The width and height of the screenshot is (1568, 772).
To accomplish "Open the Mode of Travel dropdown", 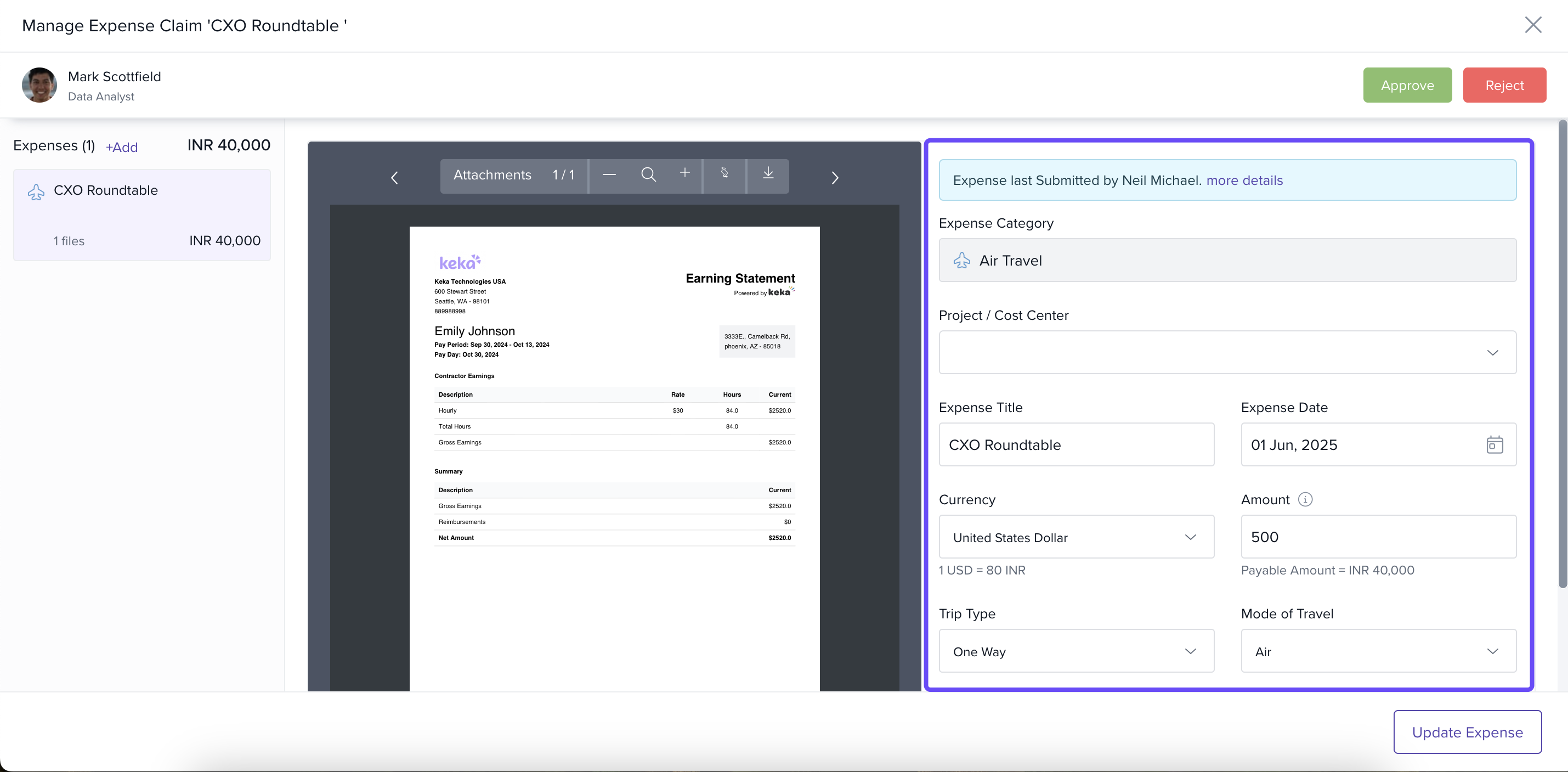I will click(1378, 651).
